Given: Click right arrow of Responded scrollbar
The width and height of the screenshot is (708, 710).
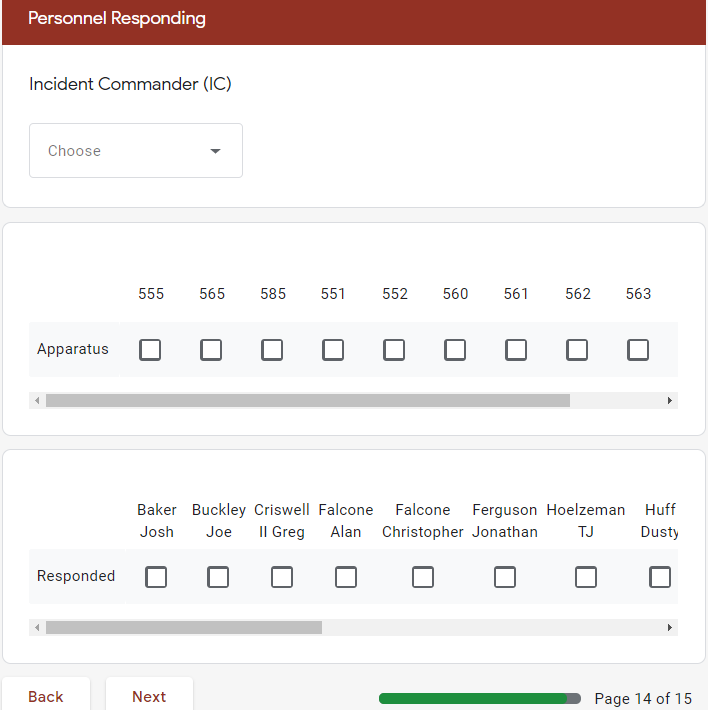Looking at the screenshot, I should point(670,628).
